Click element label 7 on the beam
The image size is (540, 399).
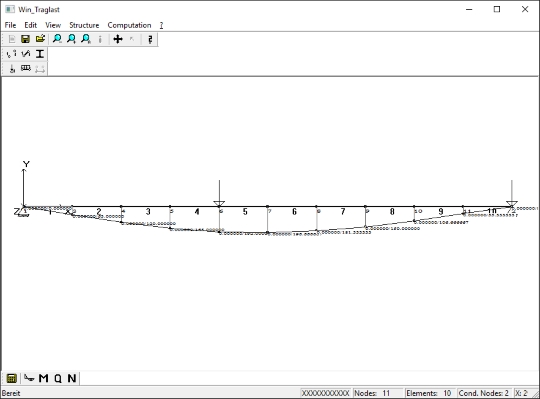343,211
